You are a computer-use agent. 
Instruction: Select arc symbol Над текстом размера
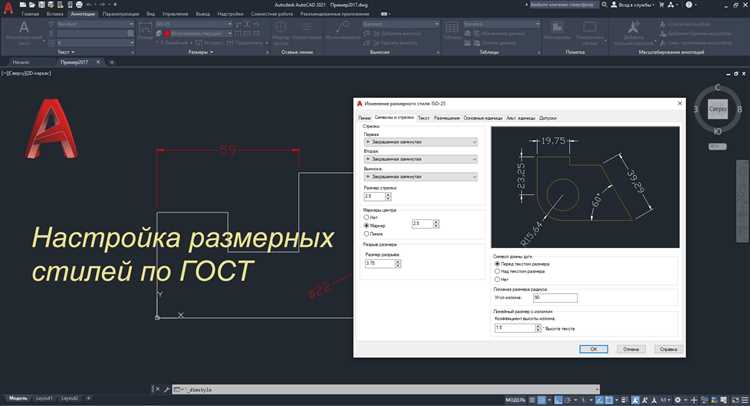point(497,271)
